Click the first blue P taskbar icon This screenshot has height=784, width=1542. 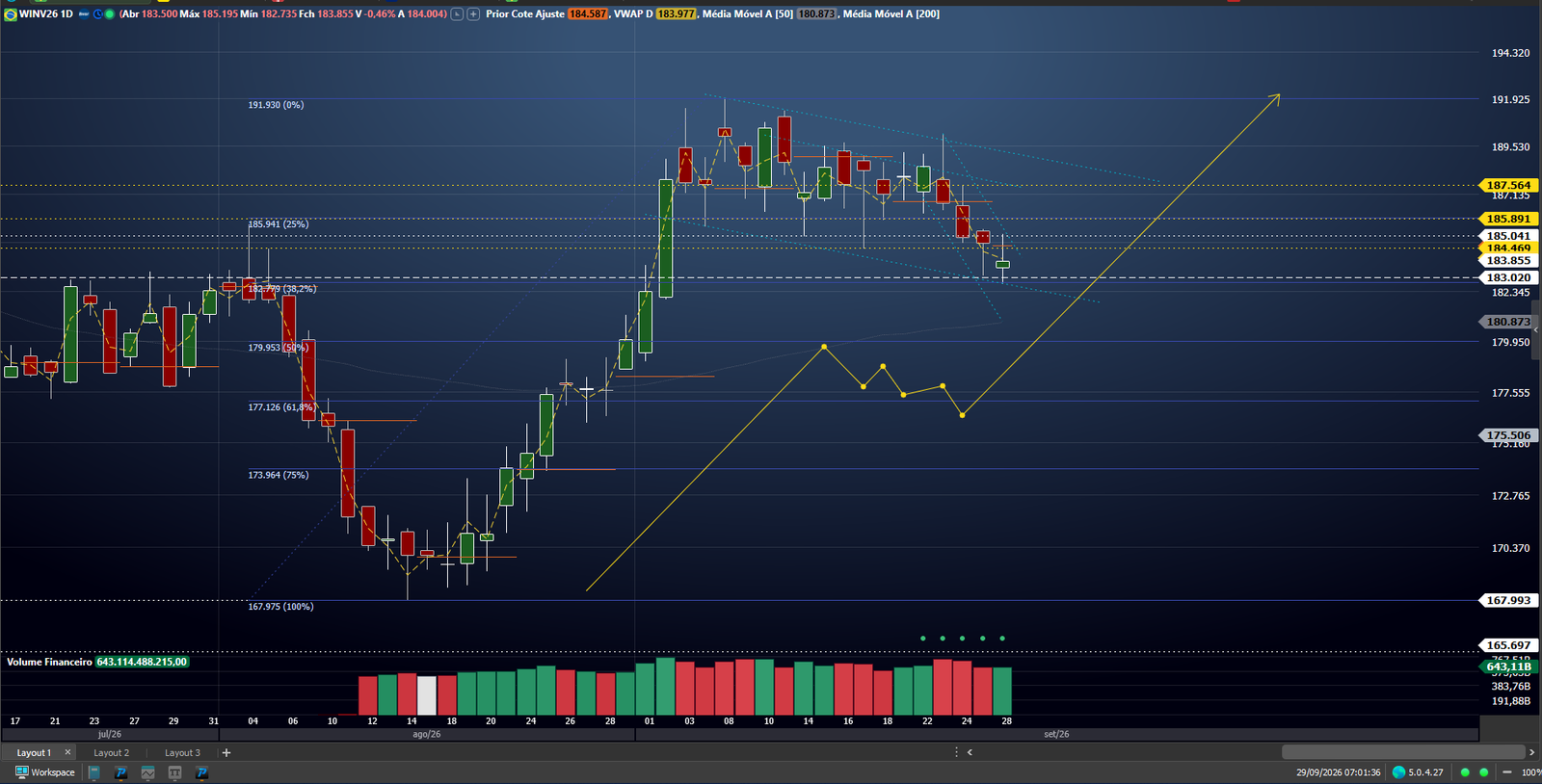tap(121, 772)
